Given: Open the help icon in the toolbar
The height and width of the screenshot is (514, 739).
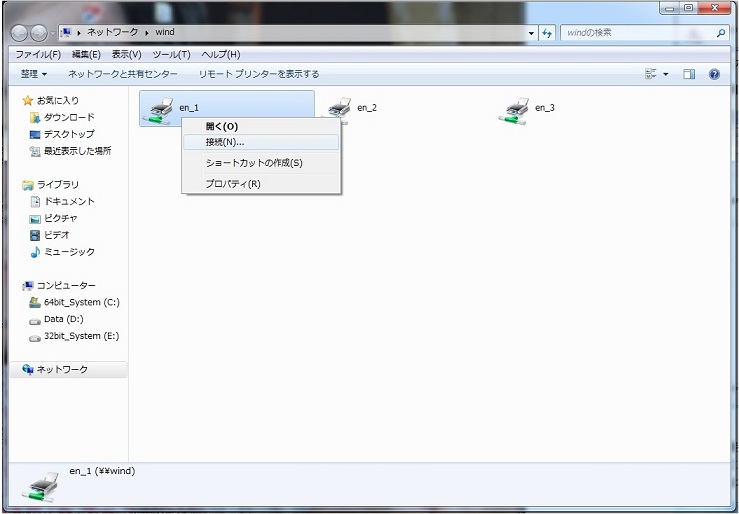Looking at the screenshot, I should click(x=714, y=74).
